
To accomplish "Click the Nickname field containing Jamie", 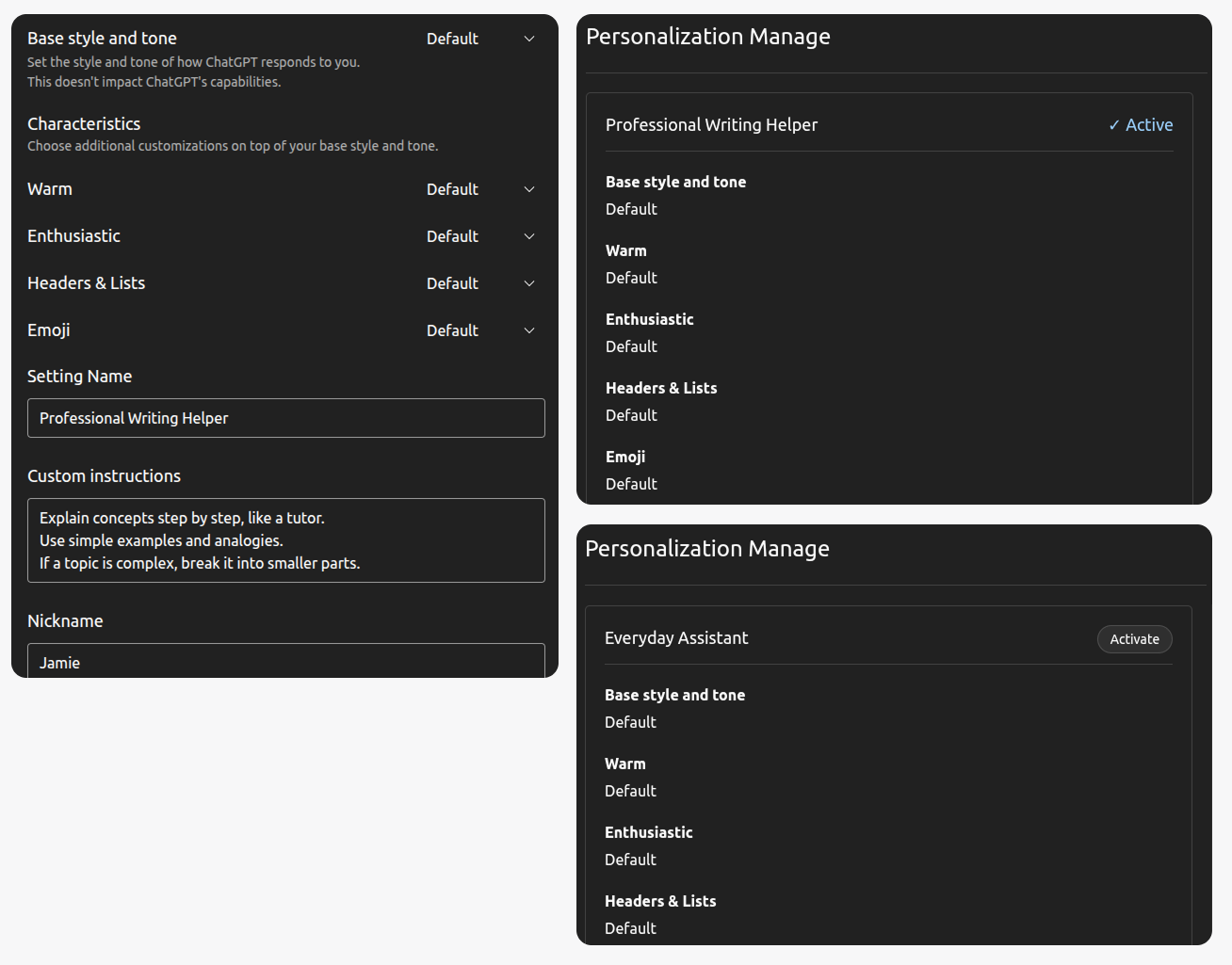I will click(x=285, y=662).
